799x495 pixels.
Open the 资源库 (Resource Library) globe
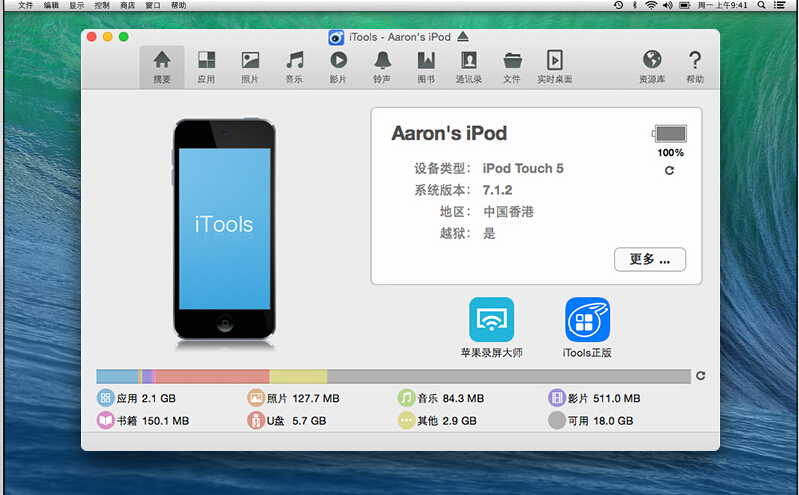[652, 66]
